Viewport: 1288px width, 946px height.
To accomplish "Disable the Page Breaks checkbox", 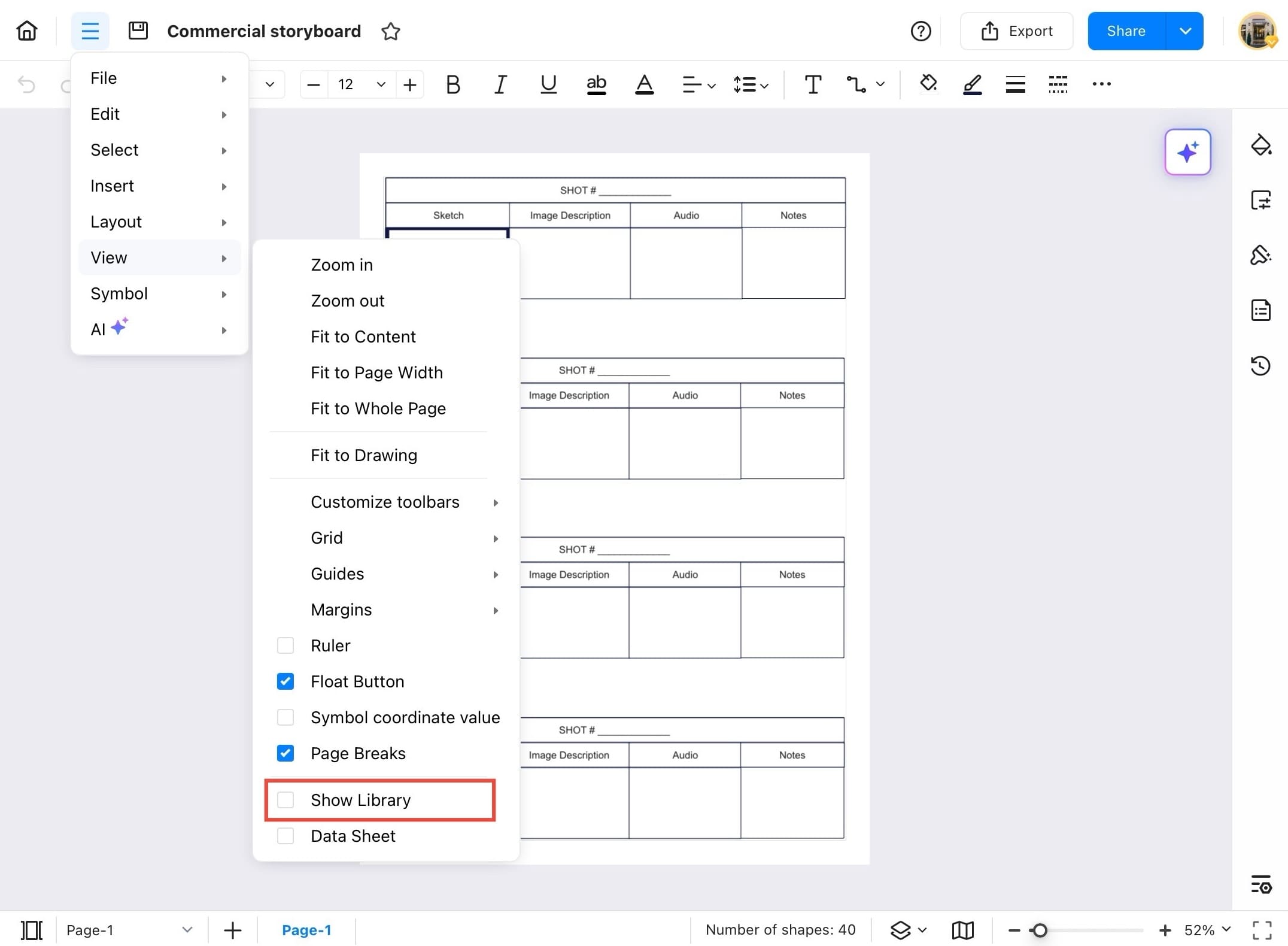I will [x=285, y=753].
